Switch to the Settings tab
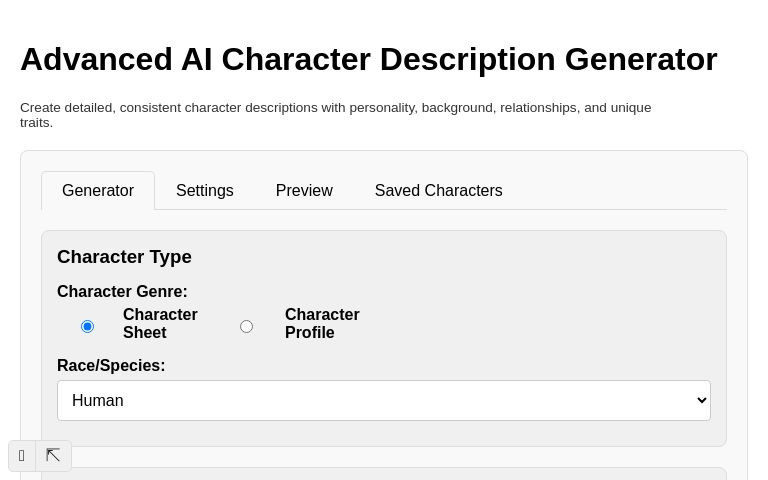Viewport: 768px width, 480px height. point(204,190)
